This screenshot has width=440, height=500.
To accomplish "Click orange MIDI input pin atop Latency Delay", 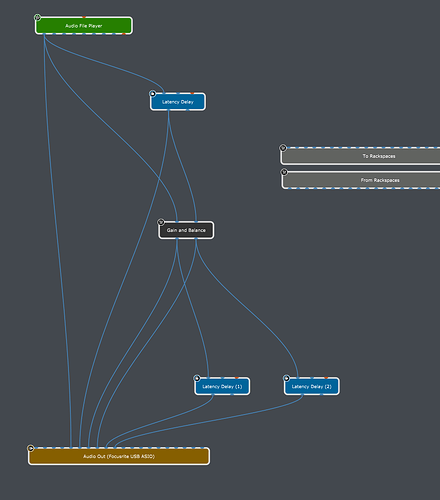I will (x=192, y=93).
